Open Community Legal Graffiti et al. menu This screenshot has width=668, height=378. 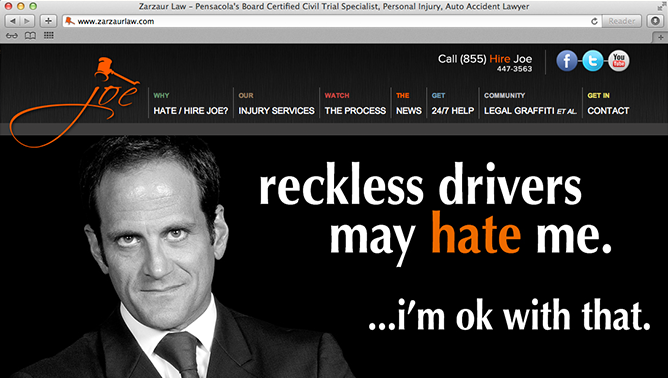coord(530,104)
